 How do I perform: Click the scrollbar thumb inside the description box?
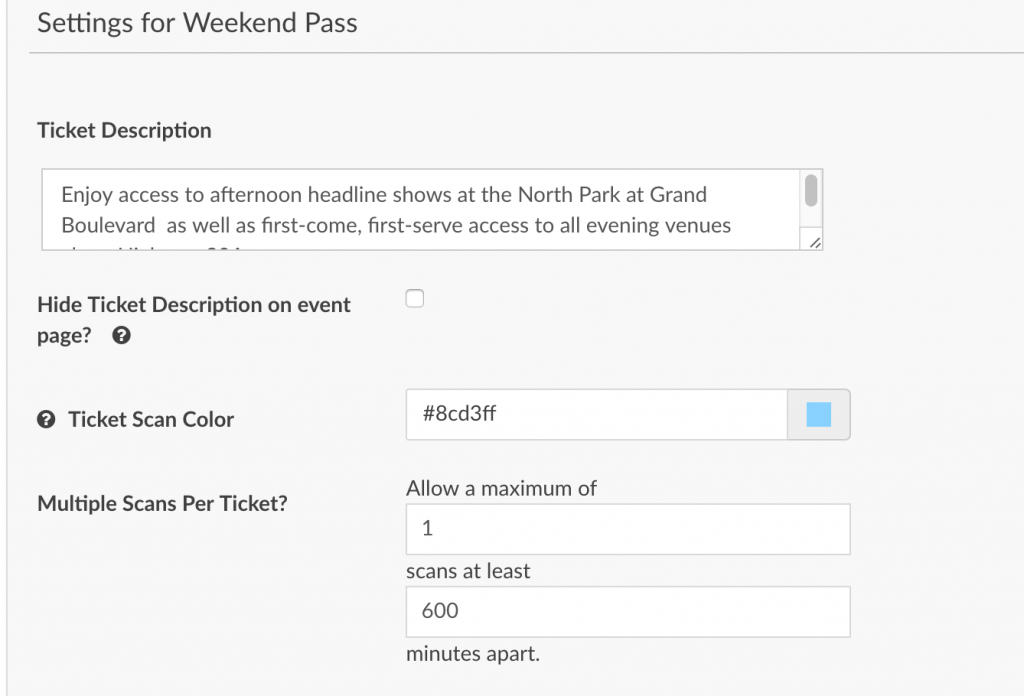coord(813,190)
